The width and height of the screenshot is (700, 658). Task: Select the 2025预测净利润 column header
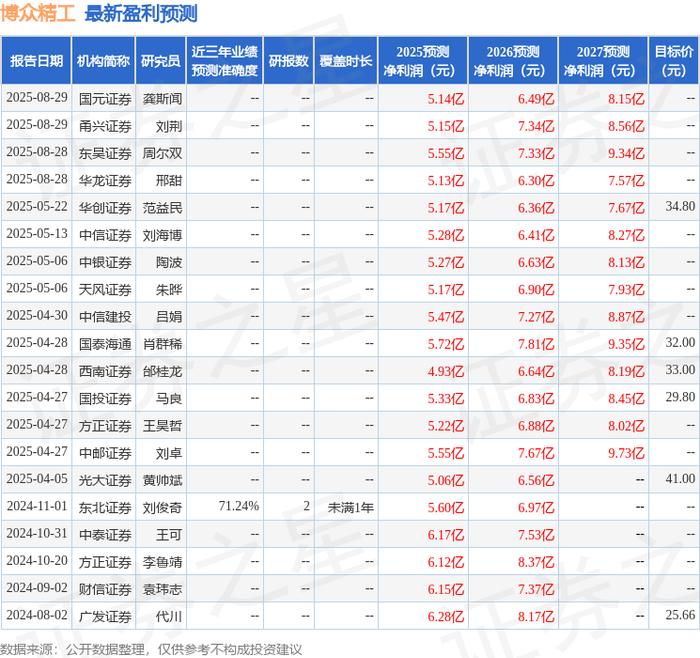[423, 61]
